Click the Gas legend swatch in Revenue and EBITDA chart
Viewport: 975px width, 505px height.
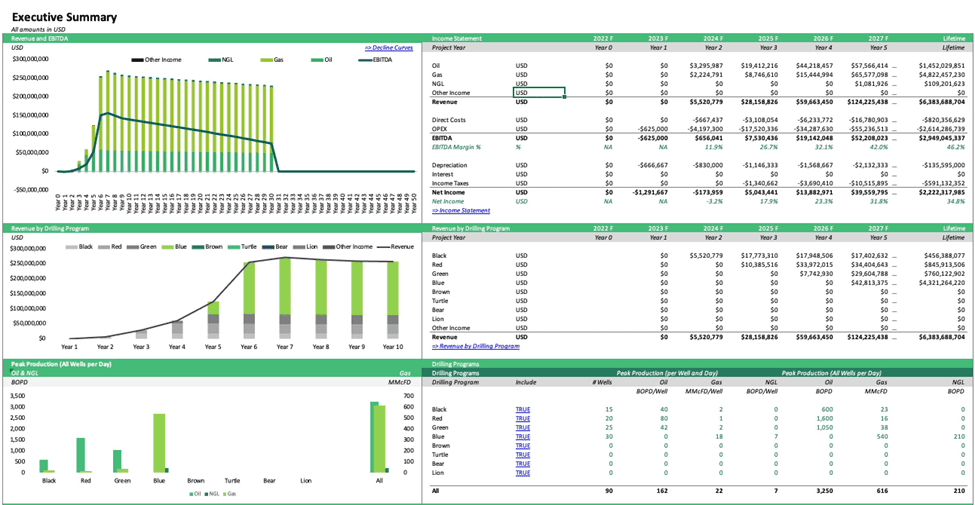(265, 60)
